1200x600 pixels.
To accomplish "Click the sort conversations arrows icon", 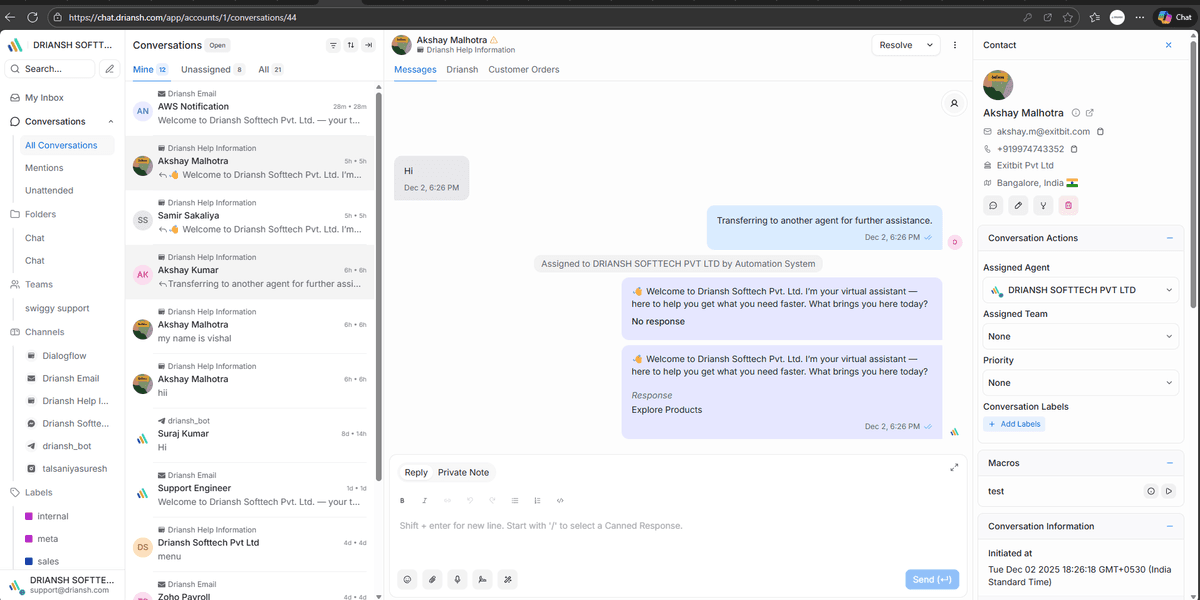I will (351, 45).
